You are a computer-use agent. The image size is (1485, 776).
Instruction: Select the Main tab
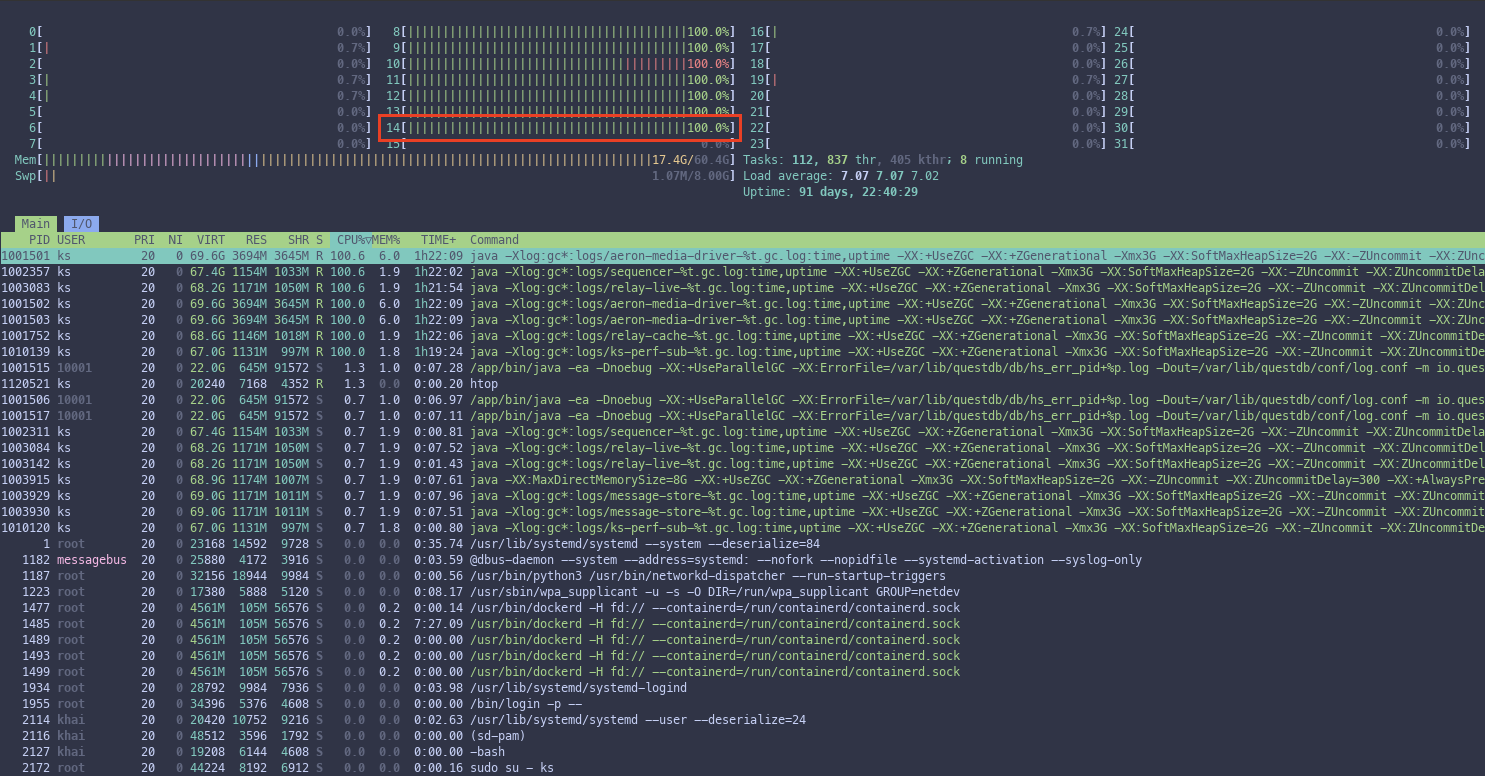pos(35,224)
